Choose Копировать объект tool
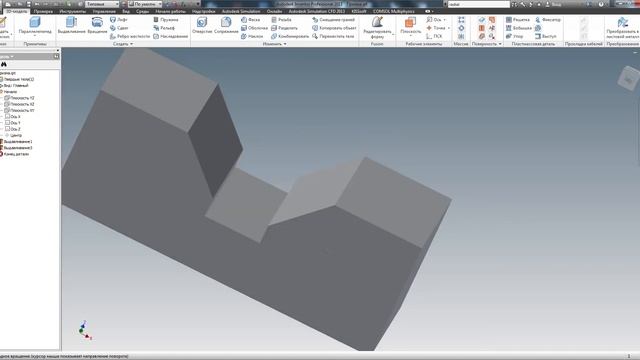Screen dimensions: 640x360 (x=334, y=28)
